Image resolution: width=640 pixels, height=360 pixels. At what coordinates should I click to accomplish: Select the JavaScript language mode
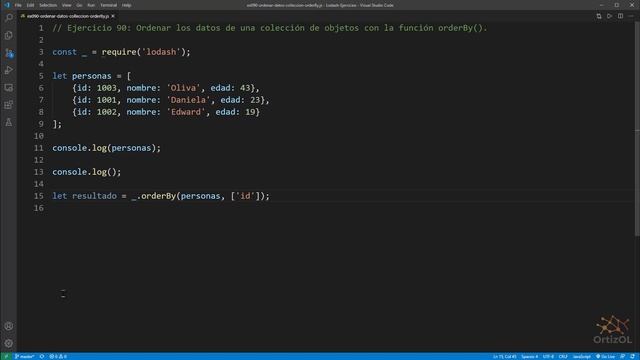[x=582, y=356]
